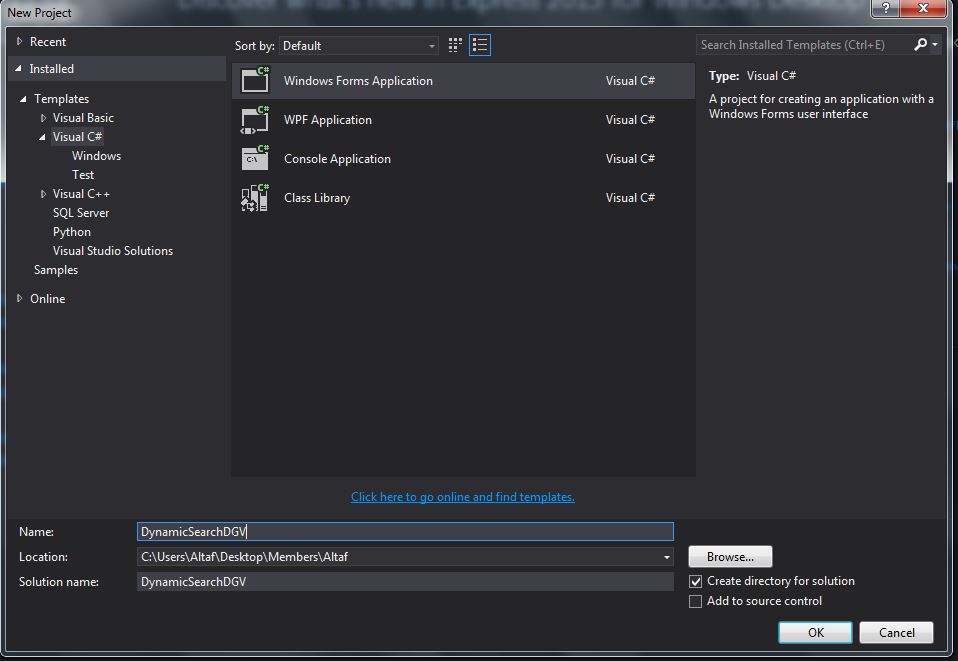Select the WPF Application template icon
Screen dimensions: 958x661
coord(255,120)
